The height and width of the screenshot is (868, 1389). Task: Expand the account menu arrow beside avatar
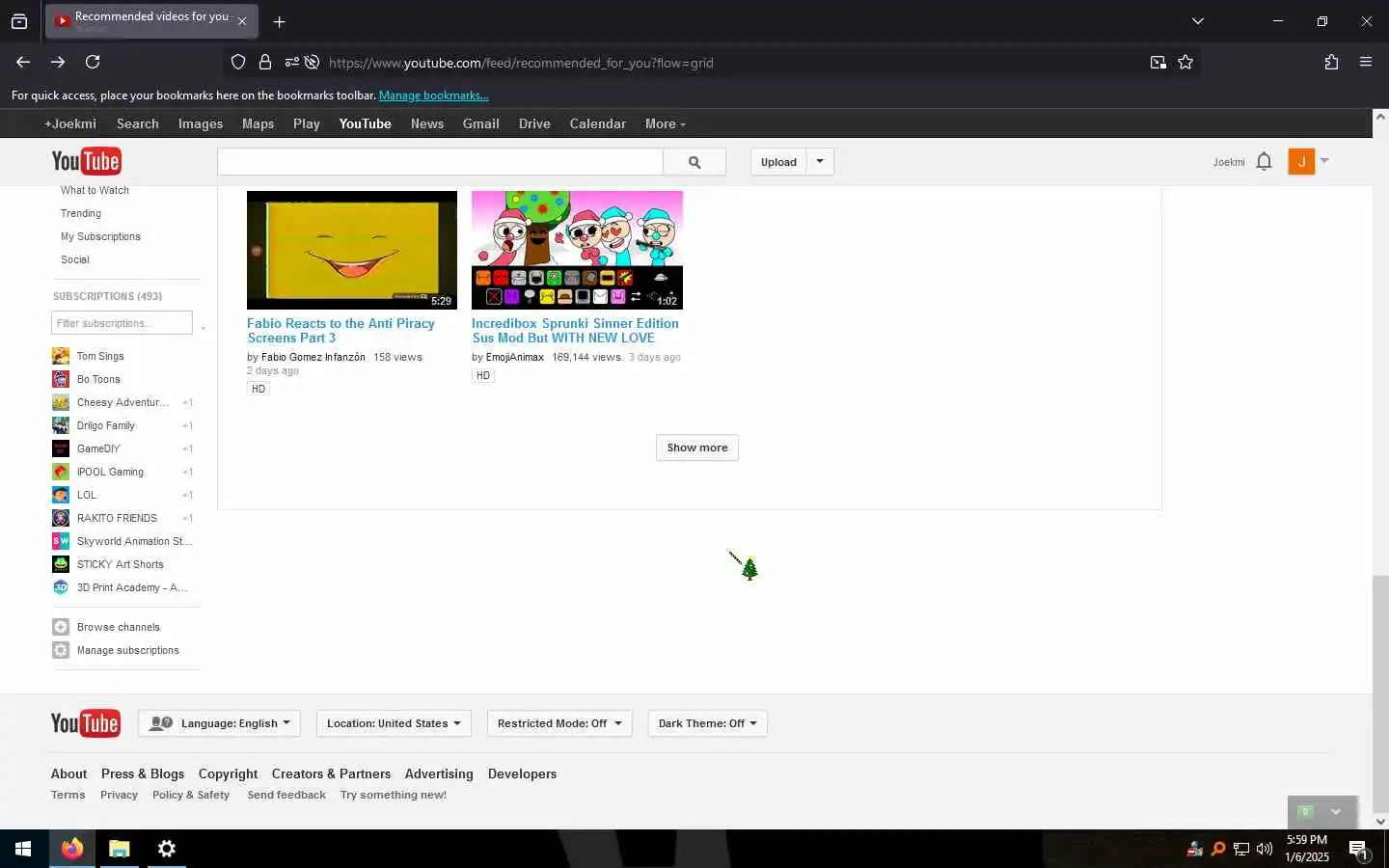pos(1324,161)
